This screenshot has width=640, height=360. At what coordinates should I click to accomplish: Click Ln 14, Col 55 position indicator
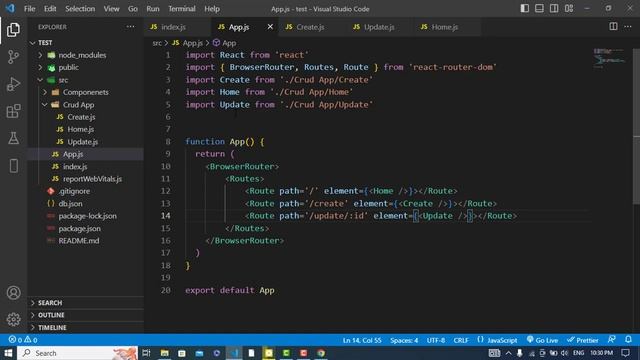[362, 340]
